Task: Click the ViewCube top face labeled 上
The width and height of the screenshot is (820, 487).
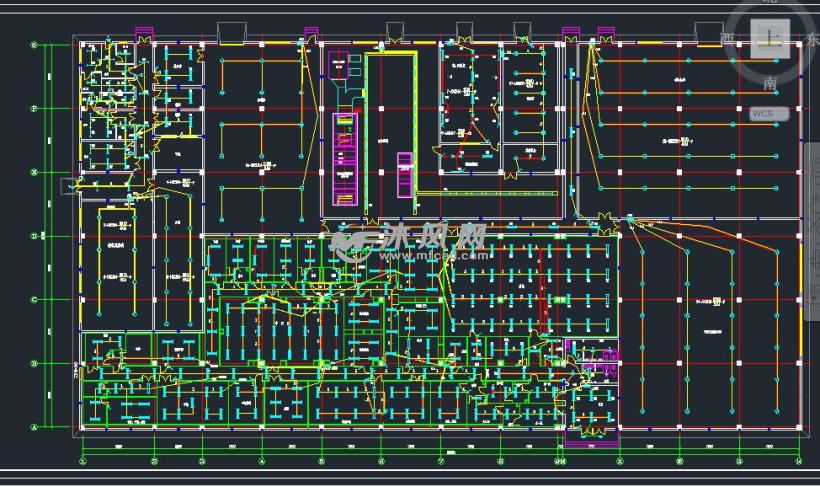Action: point(769,39)
